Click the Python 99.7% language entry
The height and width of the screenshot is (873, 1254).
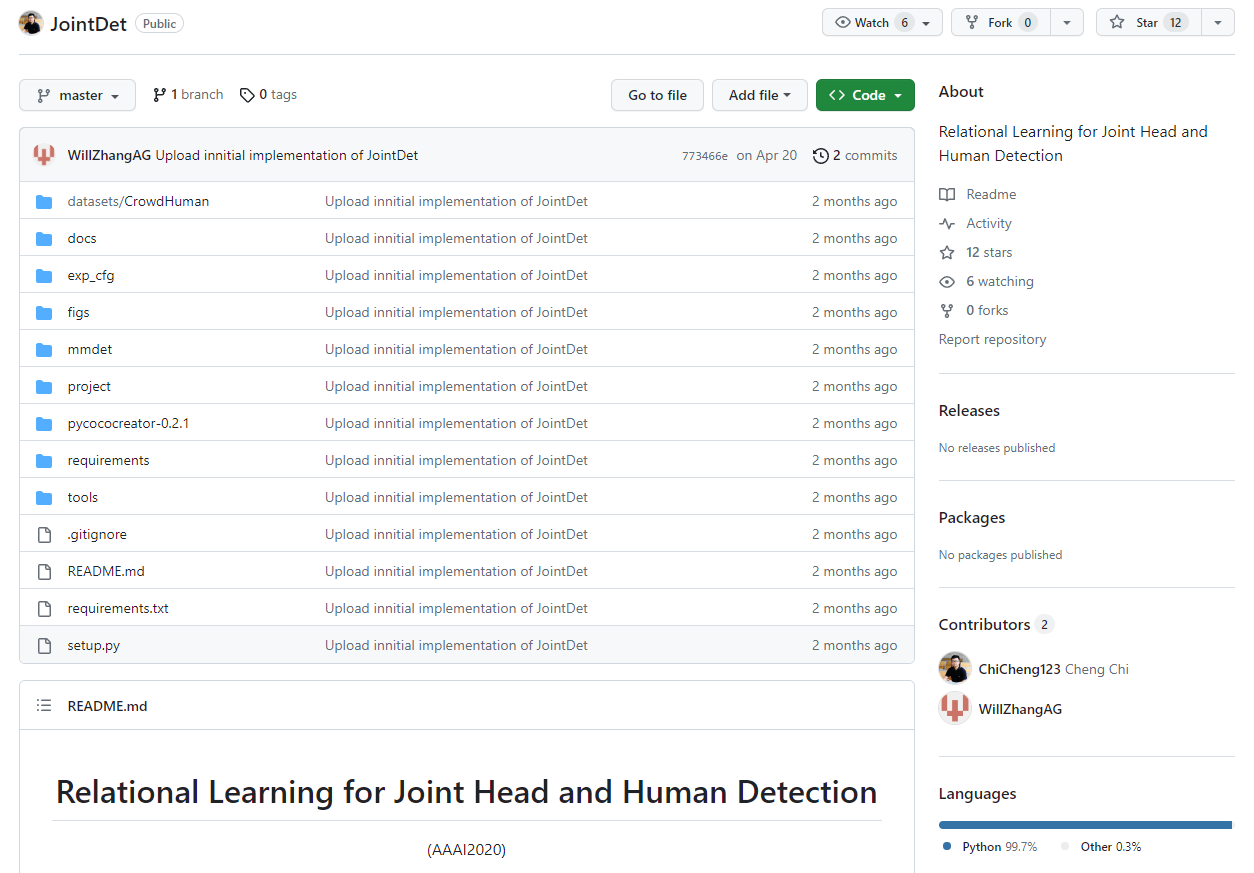pyautogui.click(x=991, y=846)
